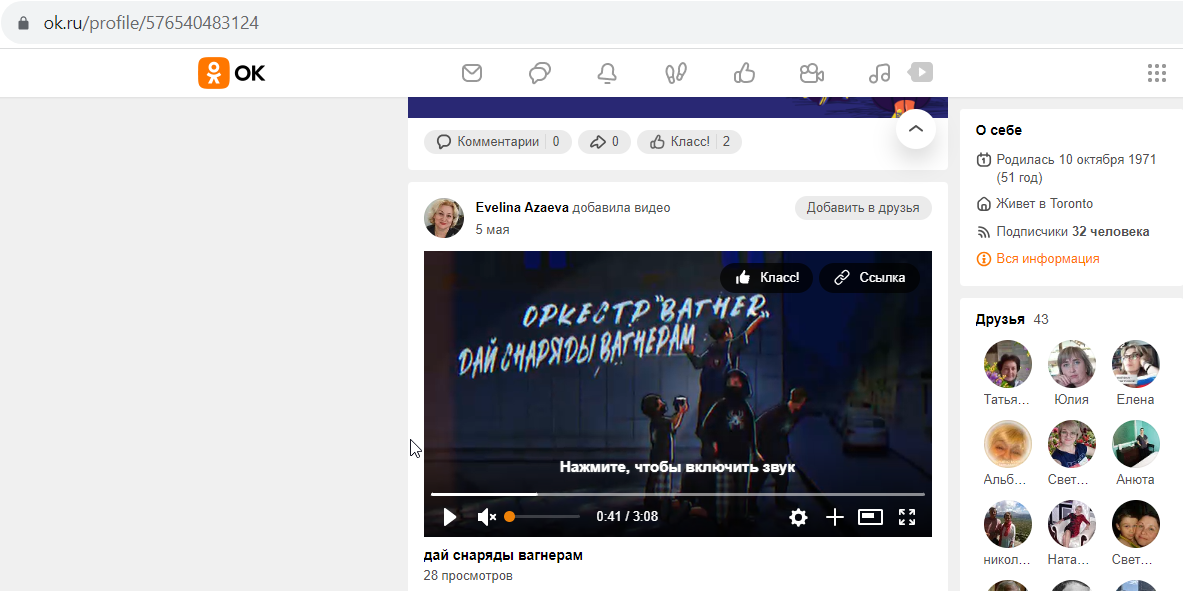Open video settings gear
Screen dimensions: 1183x591
pos(798,517)
